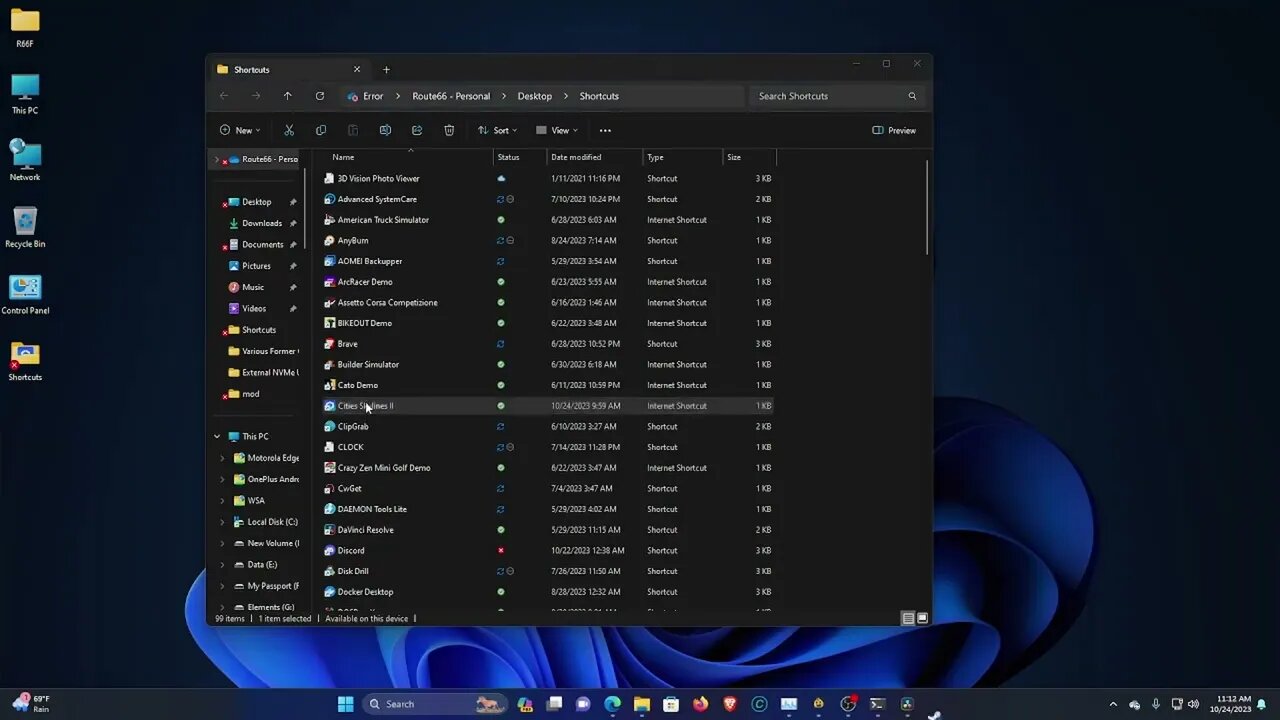The height and width of the screenshot is (720, 1280).
Task: Click the Copy icon in toolbar
Action: point(321,130)
